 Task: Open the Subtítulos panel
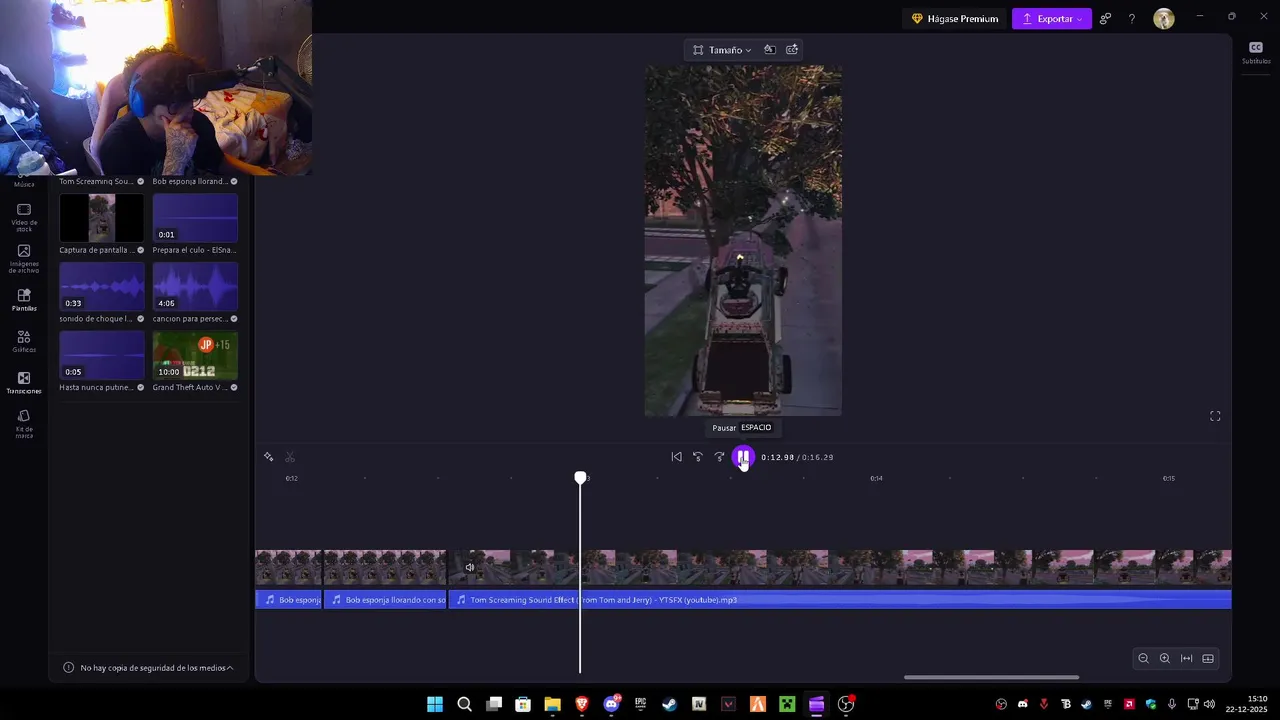pyautogui.click(x=1256, y=53)
